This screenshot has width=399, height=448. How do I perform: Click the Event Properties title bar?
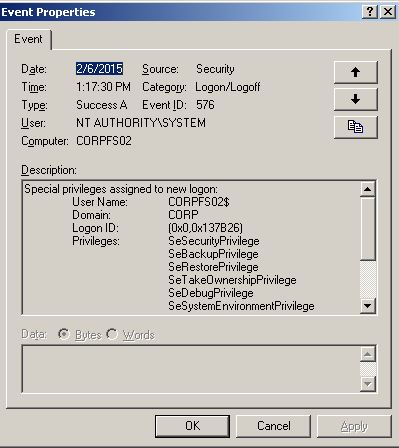180,12
